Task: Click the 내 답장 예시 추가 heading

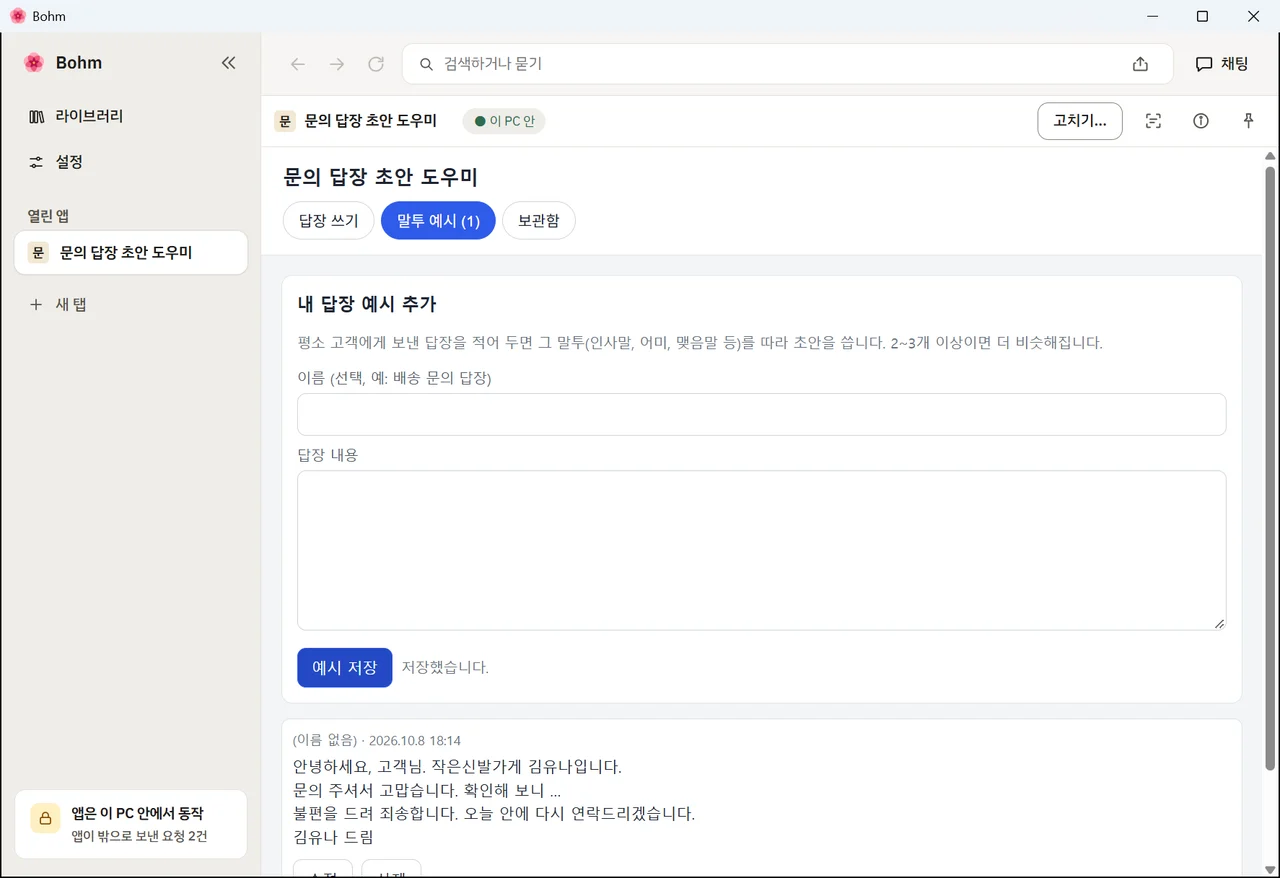Action: coord(367,305)
